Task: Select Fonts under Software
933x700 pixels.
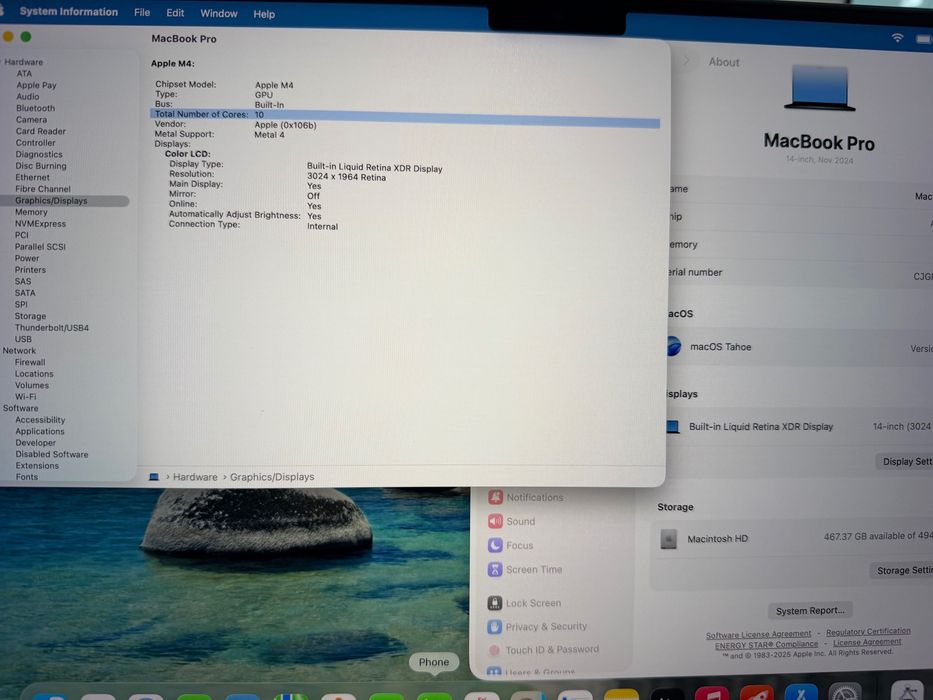Action: point(26,477)
